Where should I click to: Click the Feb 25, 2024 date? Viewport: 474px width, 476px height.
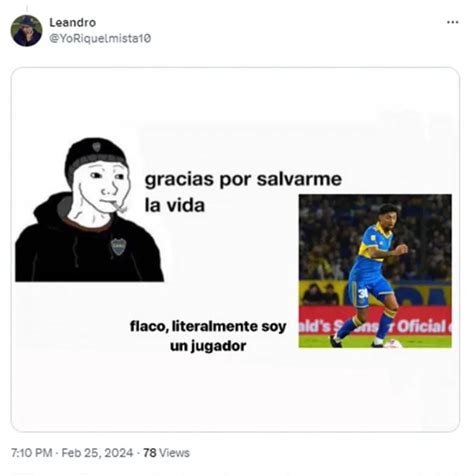pos(97,453)
